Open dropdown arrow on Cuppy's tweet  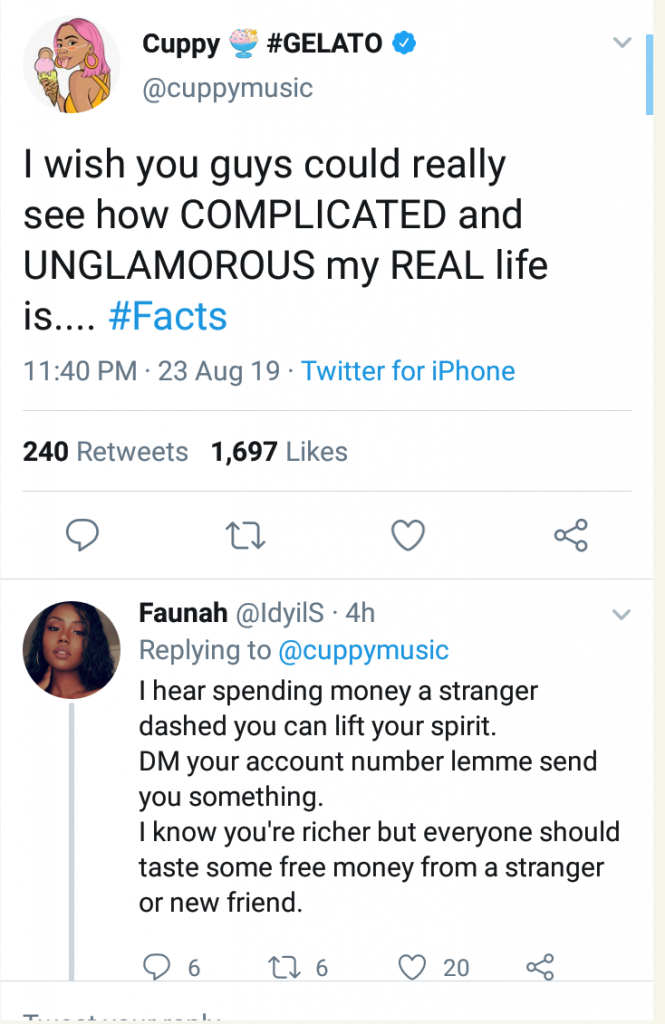click(622, 43)
